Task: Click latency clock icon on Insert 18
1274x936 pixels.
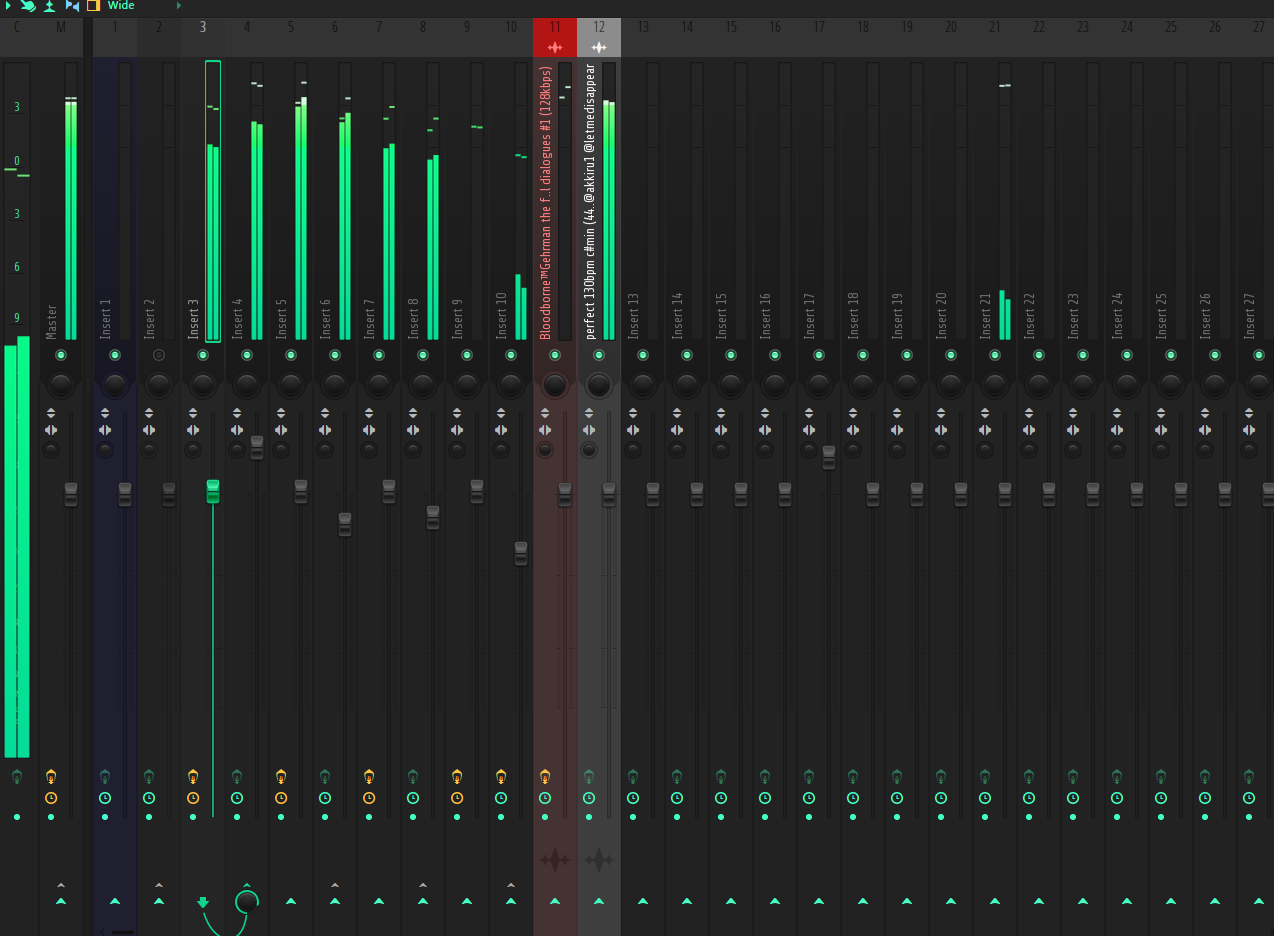Action: [853, 798]
